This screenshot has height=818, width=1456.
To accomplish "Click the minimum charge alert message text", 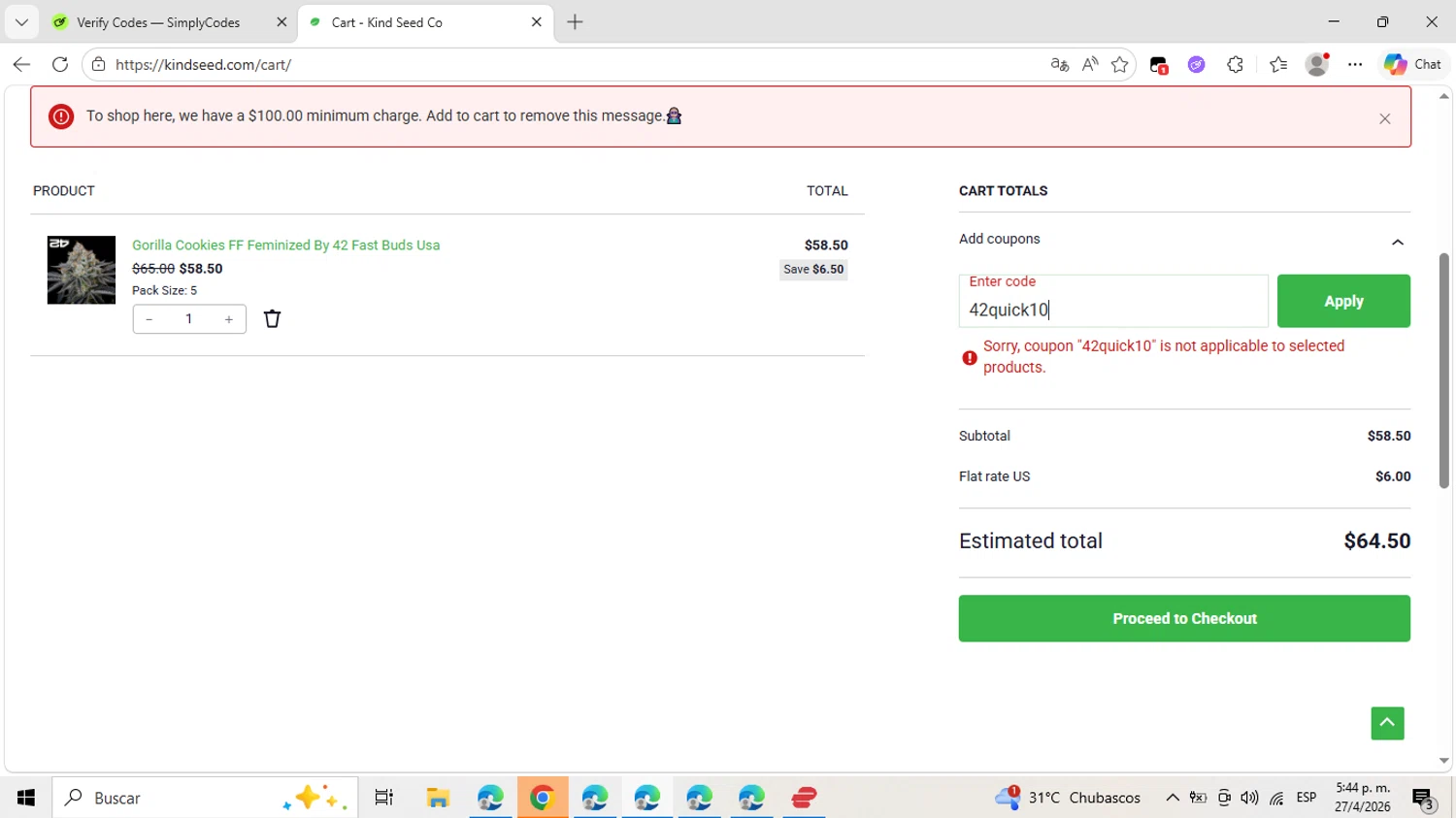I will 383,116.
